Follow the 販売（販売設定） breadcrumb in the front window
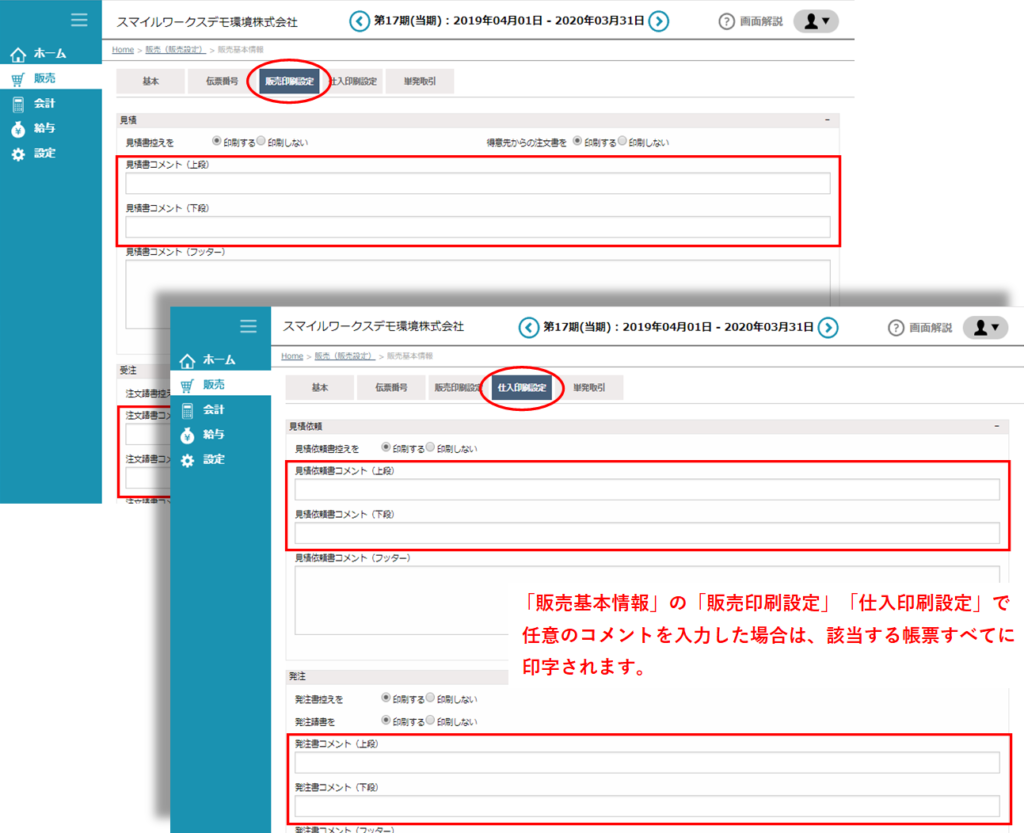This screenshot has height=833, width=1024. (x=345, y=356)
